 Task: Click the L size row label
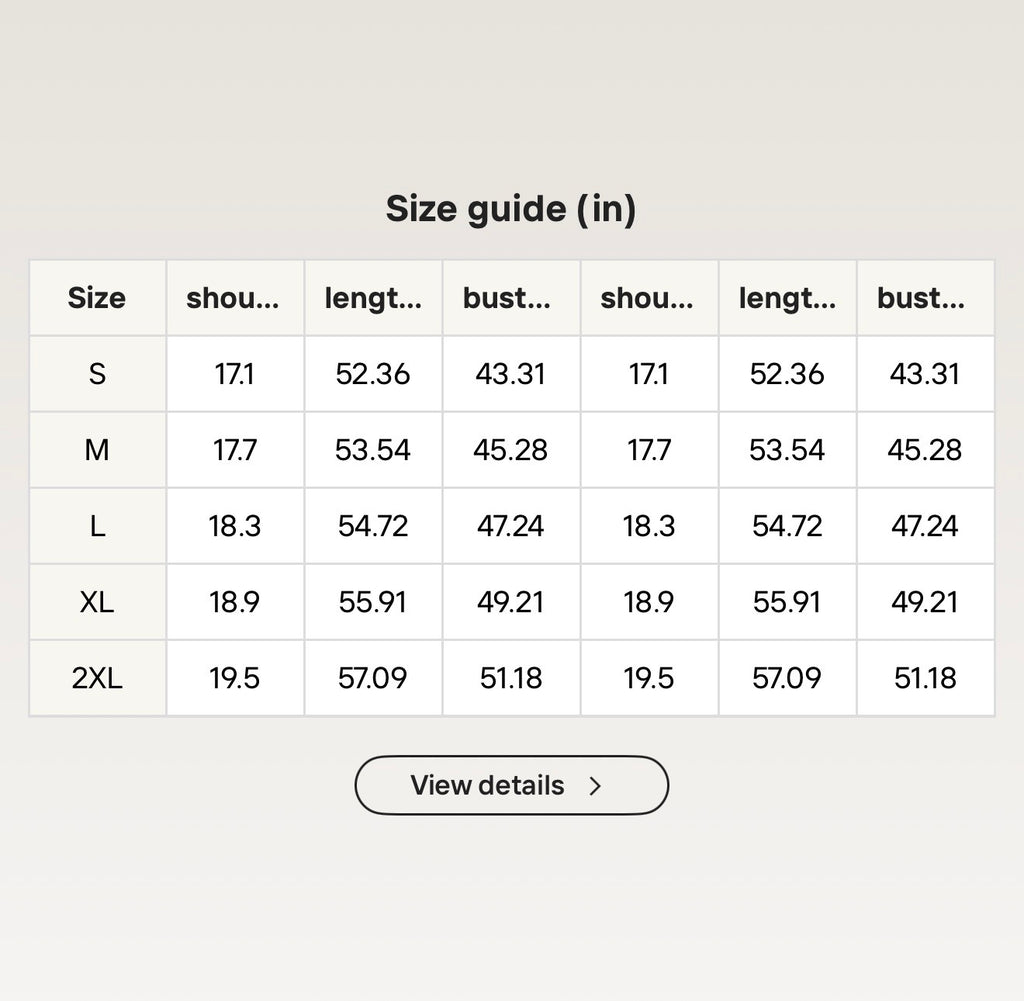coord(97,526)
